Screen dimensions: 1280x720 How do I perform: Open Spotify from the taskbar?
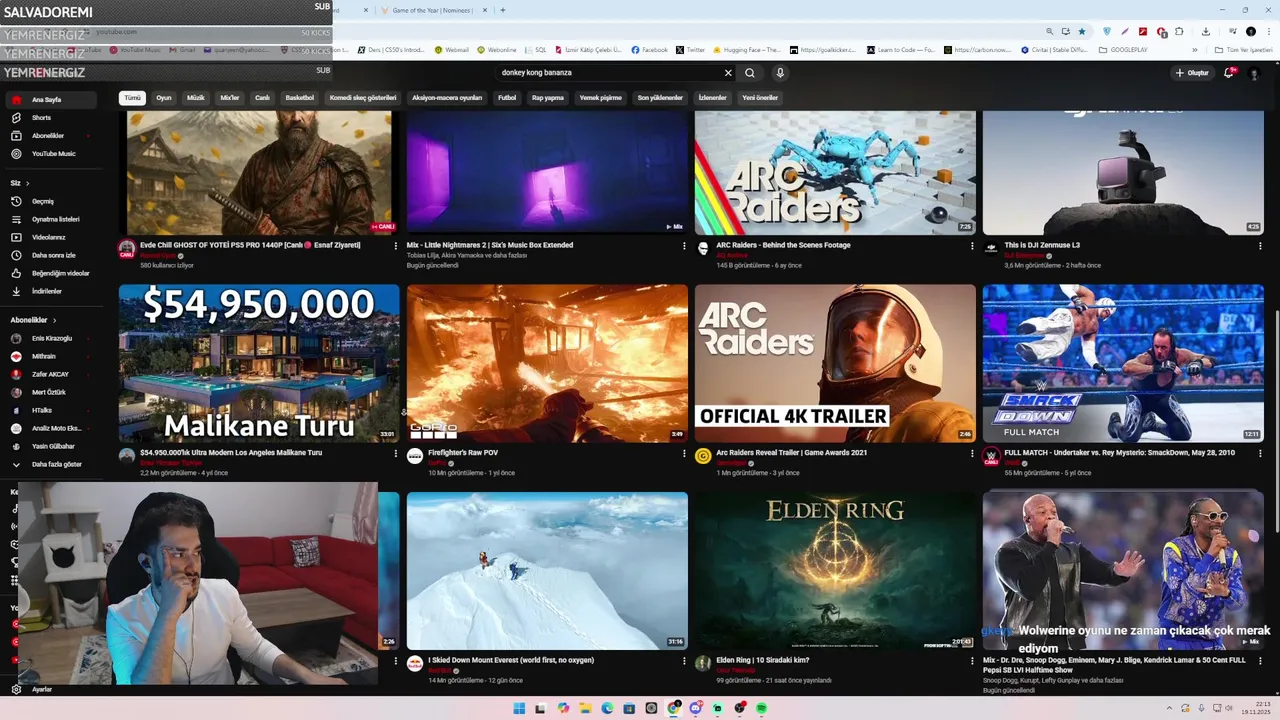coord(762,709)
